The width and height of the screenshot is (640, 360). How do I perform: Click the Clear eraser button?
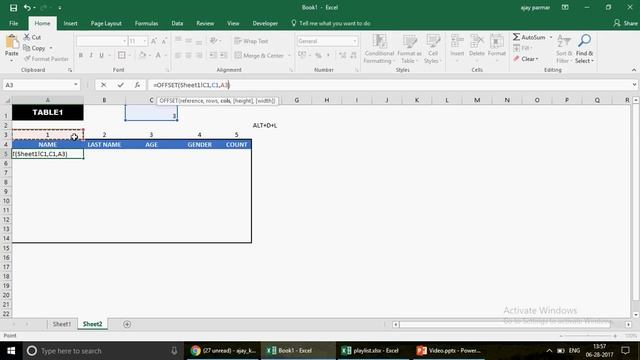[526, 59]
